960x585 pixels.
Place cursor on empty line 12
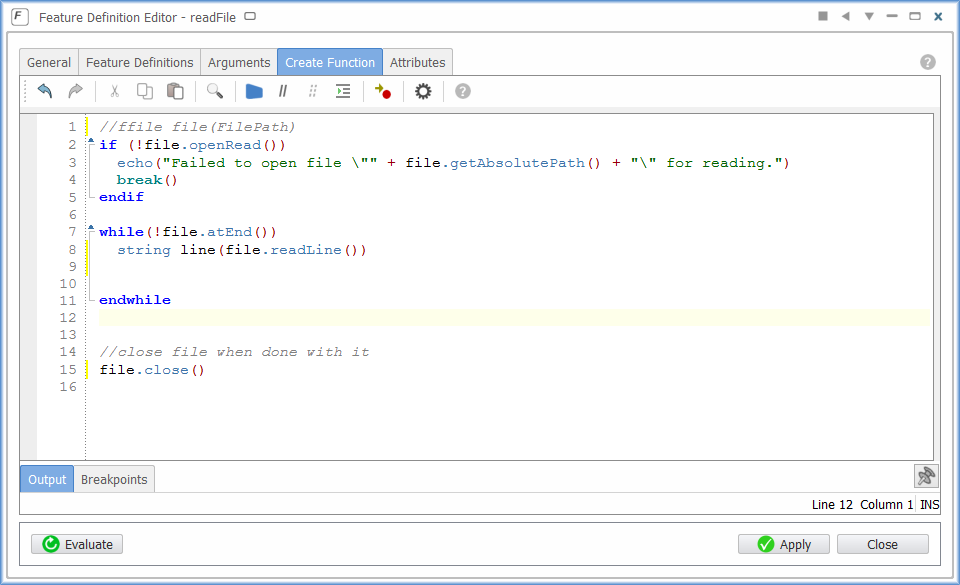point(514,318)
